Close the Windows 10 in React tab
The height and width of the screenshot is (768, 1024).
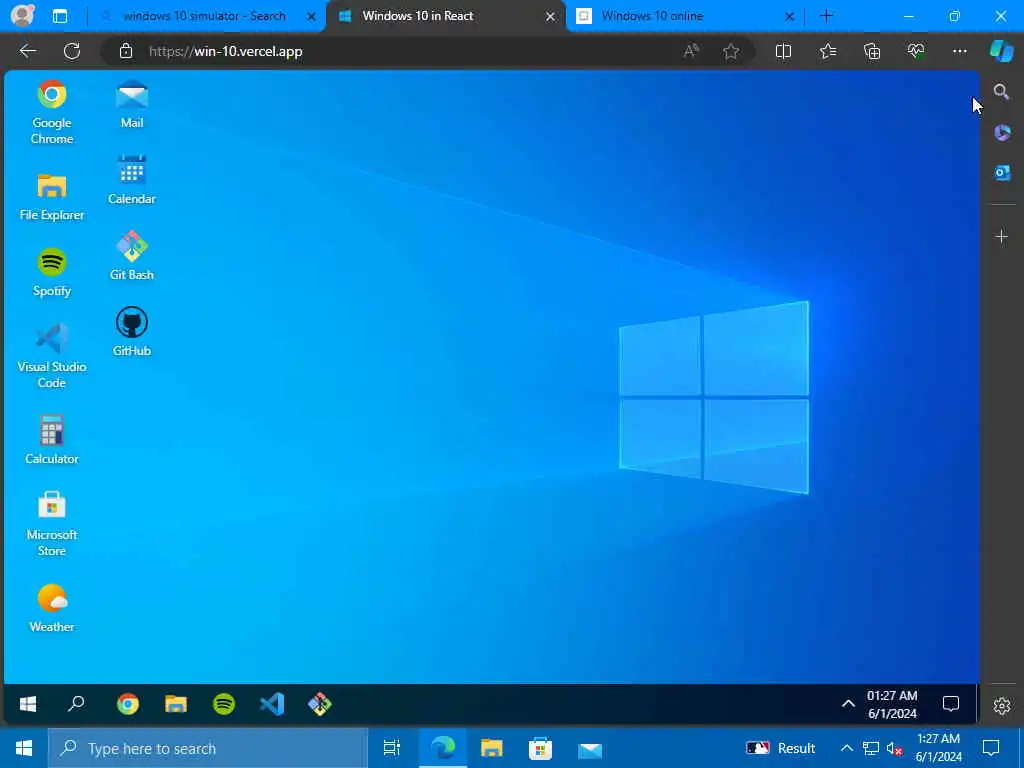click(x=551, y=16)
